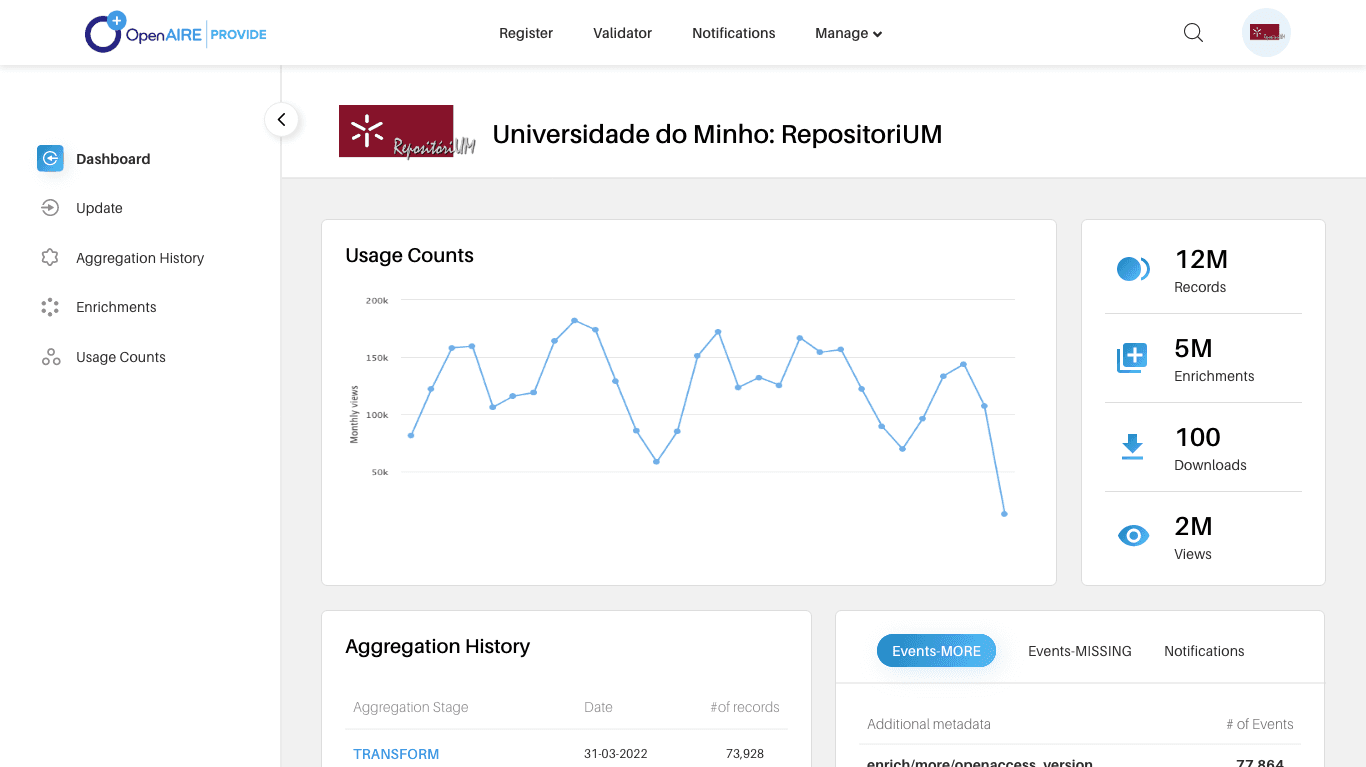
Task: Click the Enrichments plus-stack icon
Action: coord(1132,358)
